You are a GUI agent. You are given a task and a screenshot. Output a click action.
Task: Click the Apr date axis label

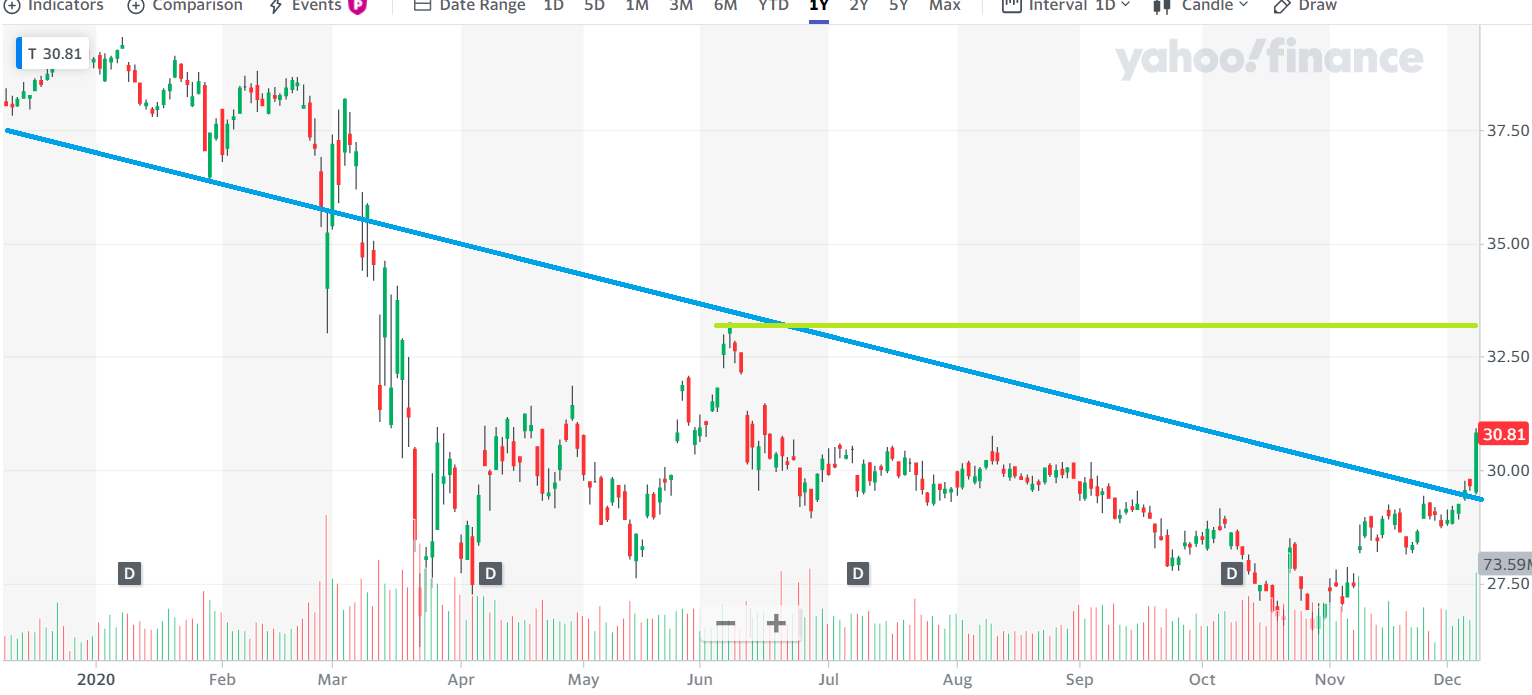pyautogui.click(x=460, y=679)
